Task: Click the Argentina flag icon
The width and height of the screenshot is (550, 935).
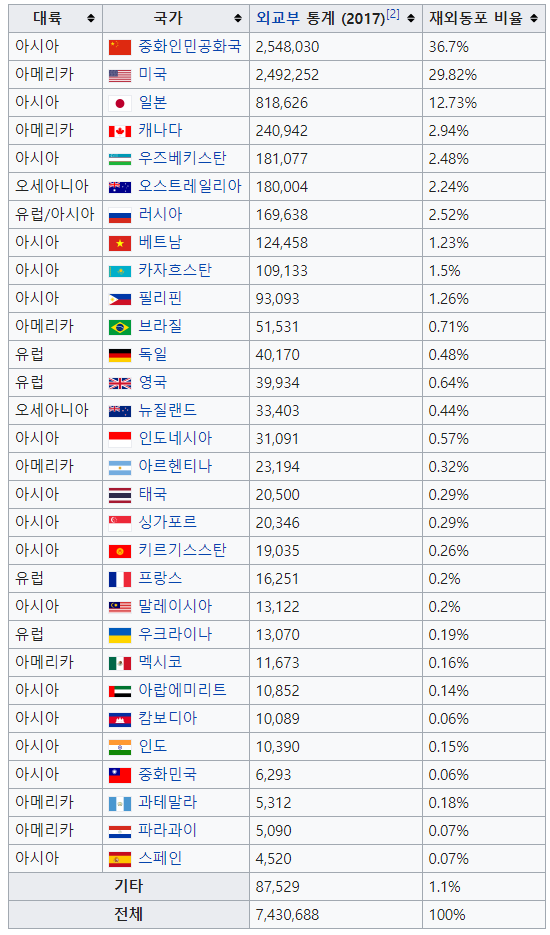Action: tap(120, 467)
